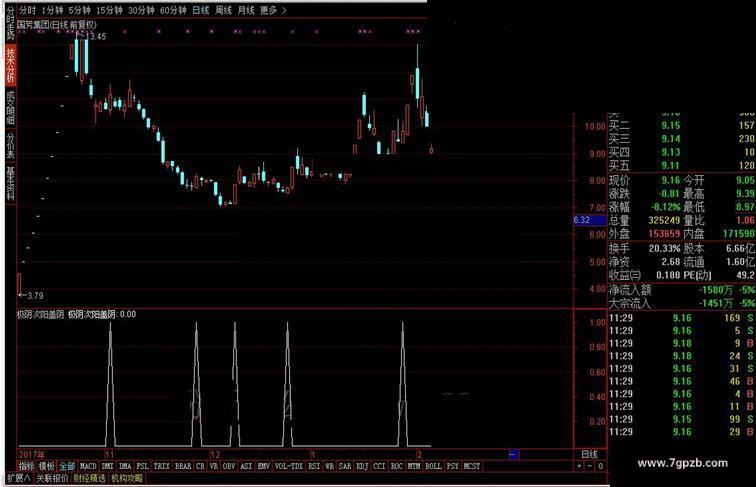The width and height of the screenshot is (756, 487).
Task: Apply the EMV indicator
Action: point(263,466)
